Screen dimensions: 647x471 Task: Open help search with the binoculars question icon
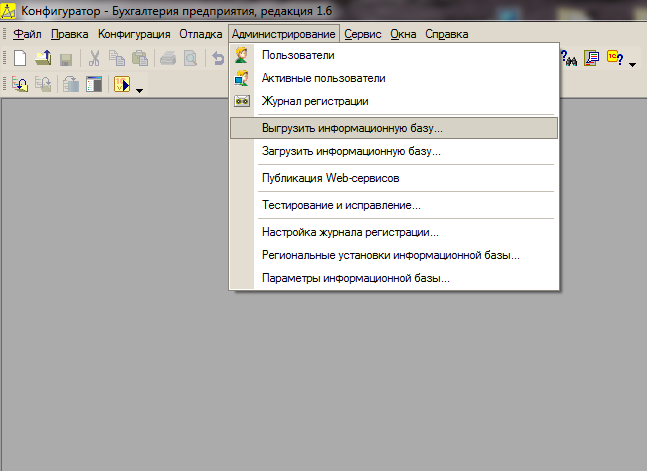click(x=569, y=58)
